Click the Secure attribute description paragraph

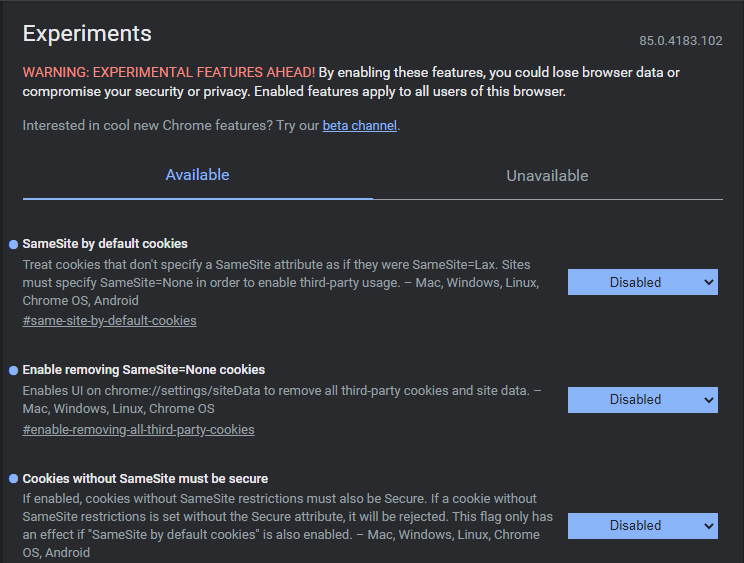pos(280,525)
